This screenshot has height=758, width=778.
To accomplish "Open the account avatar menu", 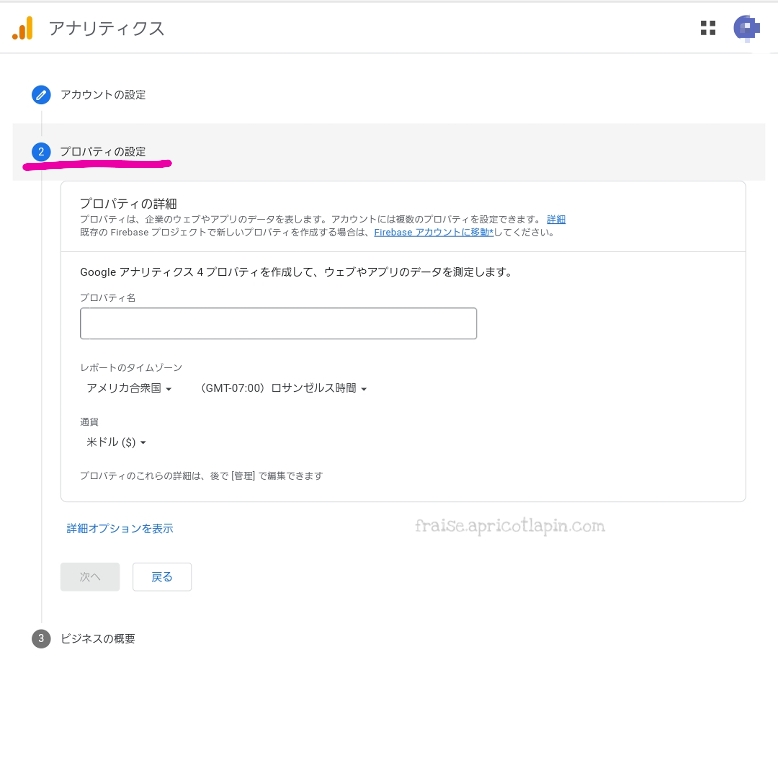I will pyautogui.click(x=746, y=28).
